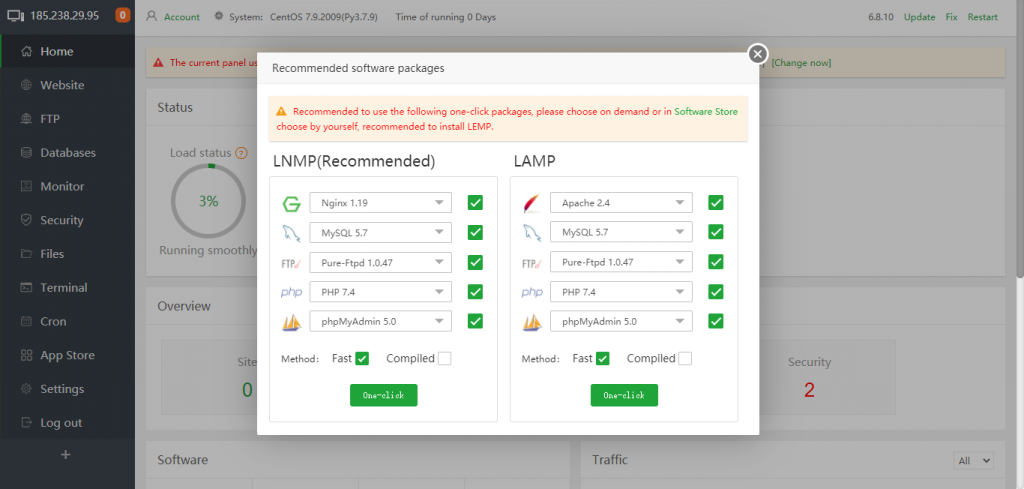The image size is (1024, 489).
Task: Open the PHP 7.4 dropdown in LAMP
Action: click(x=620, y=292)
